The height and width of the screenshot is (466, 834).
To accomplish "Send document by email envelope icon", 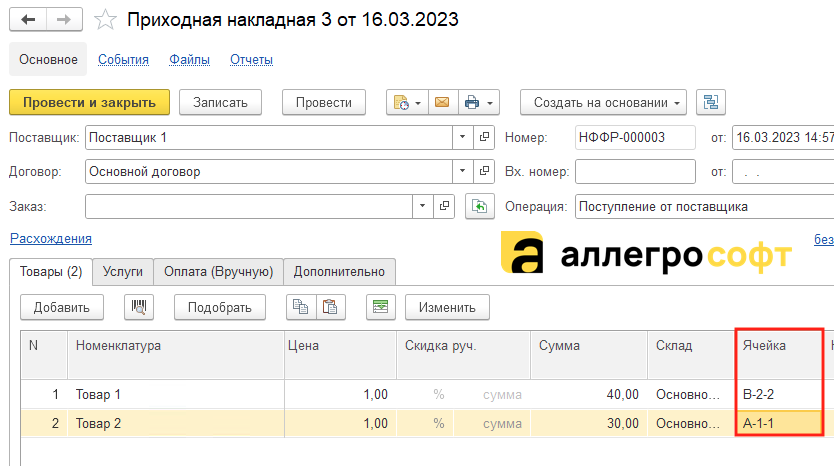I will point(442,102).
